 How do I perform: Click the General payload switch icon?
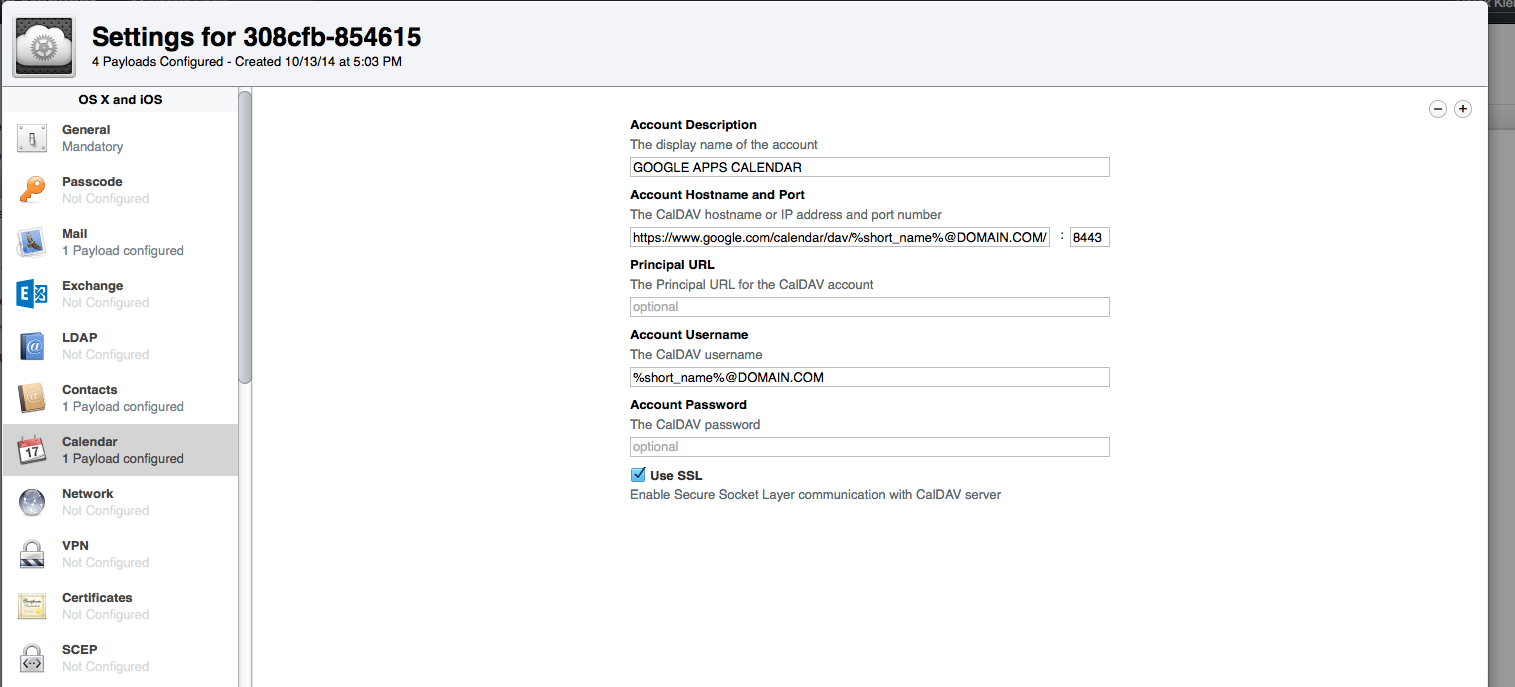point(32,138)
